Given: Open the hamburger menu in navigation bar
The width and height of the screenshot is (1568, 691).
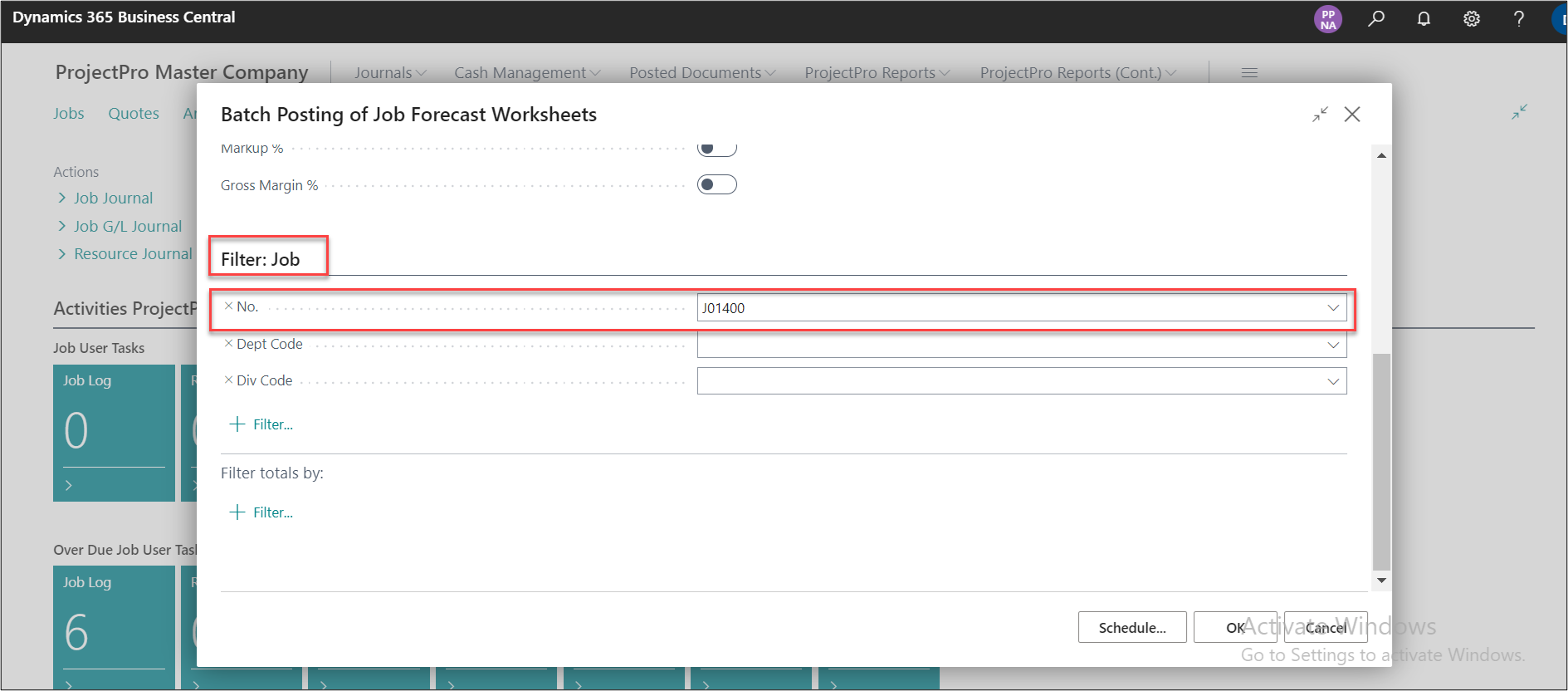Looking at the screenshot, I should [1249, 73].
